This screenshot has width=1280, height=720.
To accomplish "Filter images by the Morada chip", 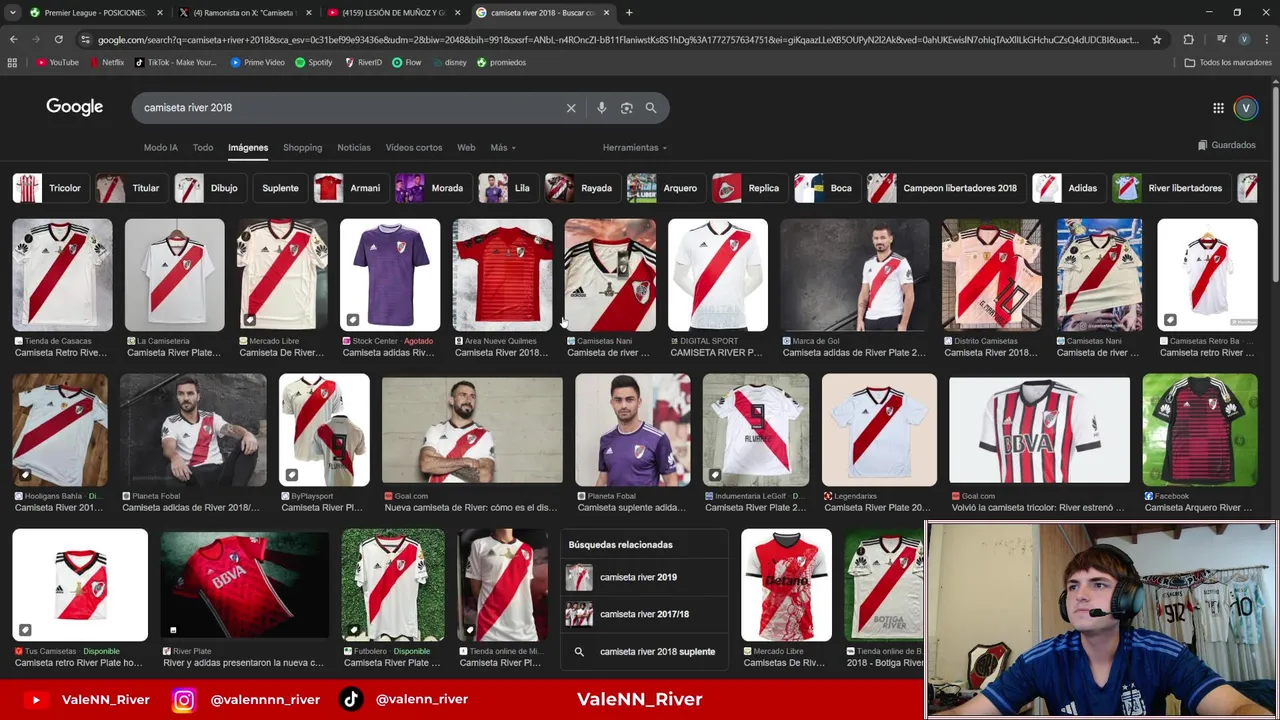I will 432,188.
